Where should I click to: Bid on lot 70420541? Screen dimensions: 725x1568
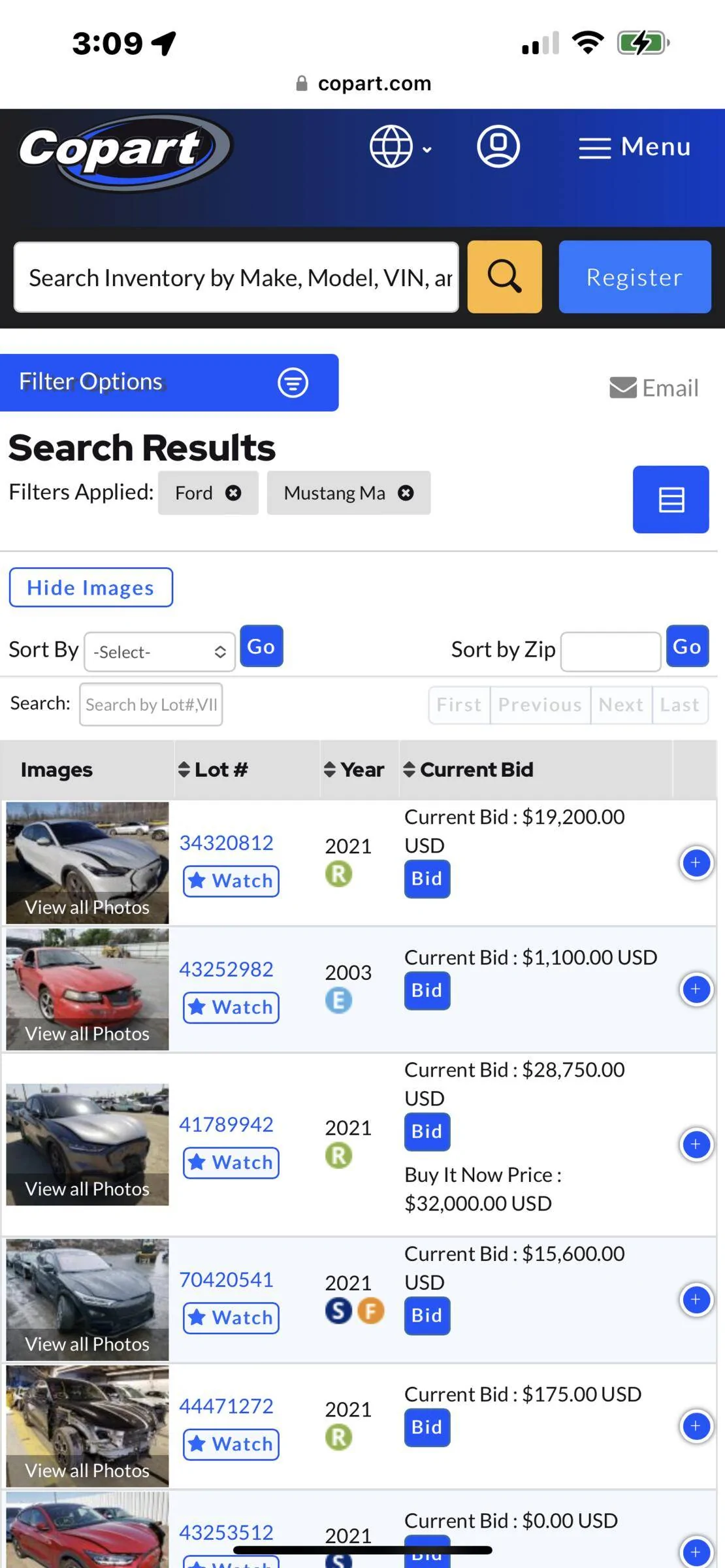click(427, 1315)
